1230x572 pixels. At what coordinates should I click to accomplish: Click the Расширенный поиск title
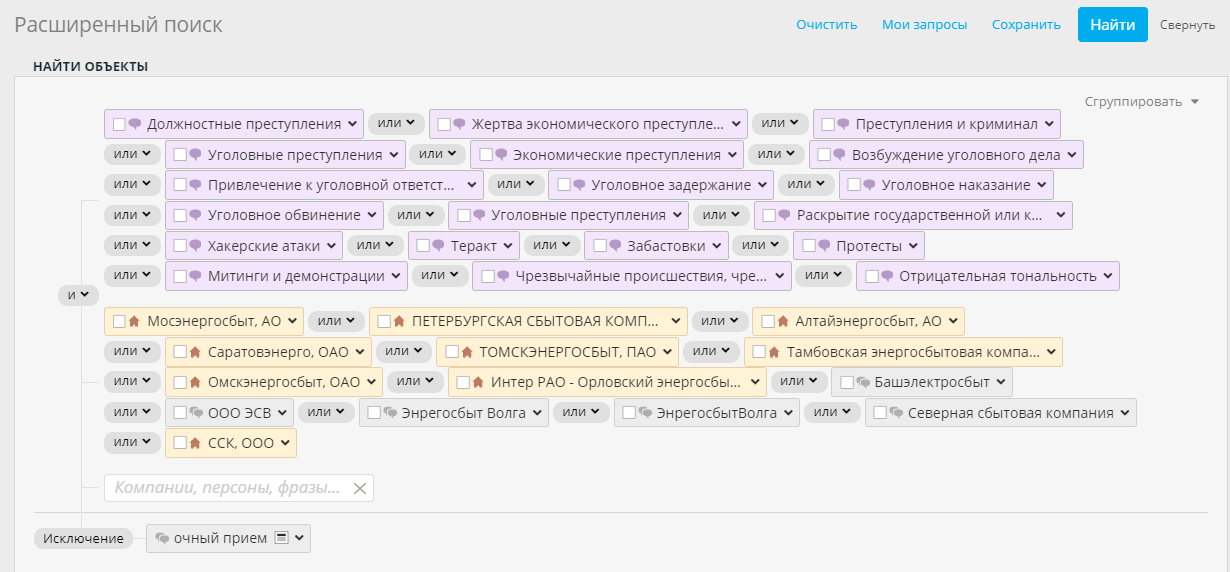tap(118, 25)
